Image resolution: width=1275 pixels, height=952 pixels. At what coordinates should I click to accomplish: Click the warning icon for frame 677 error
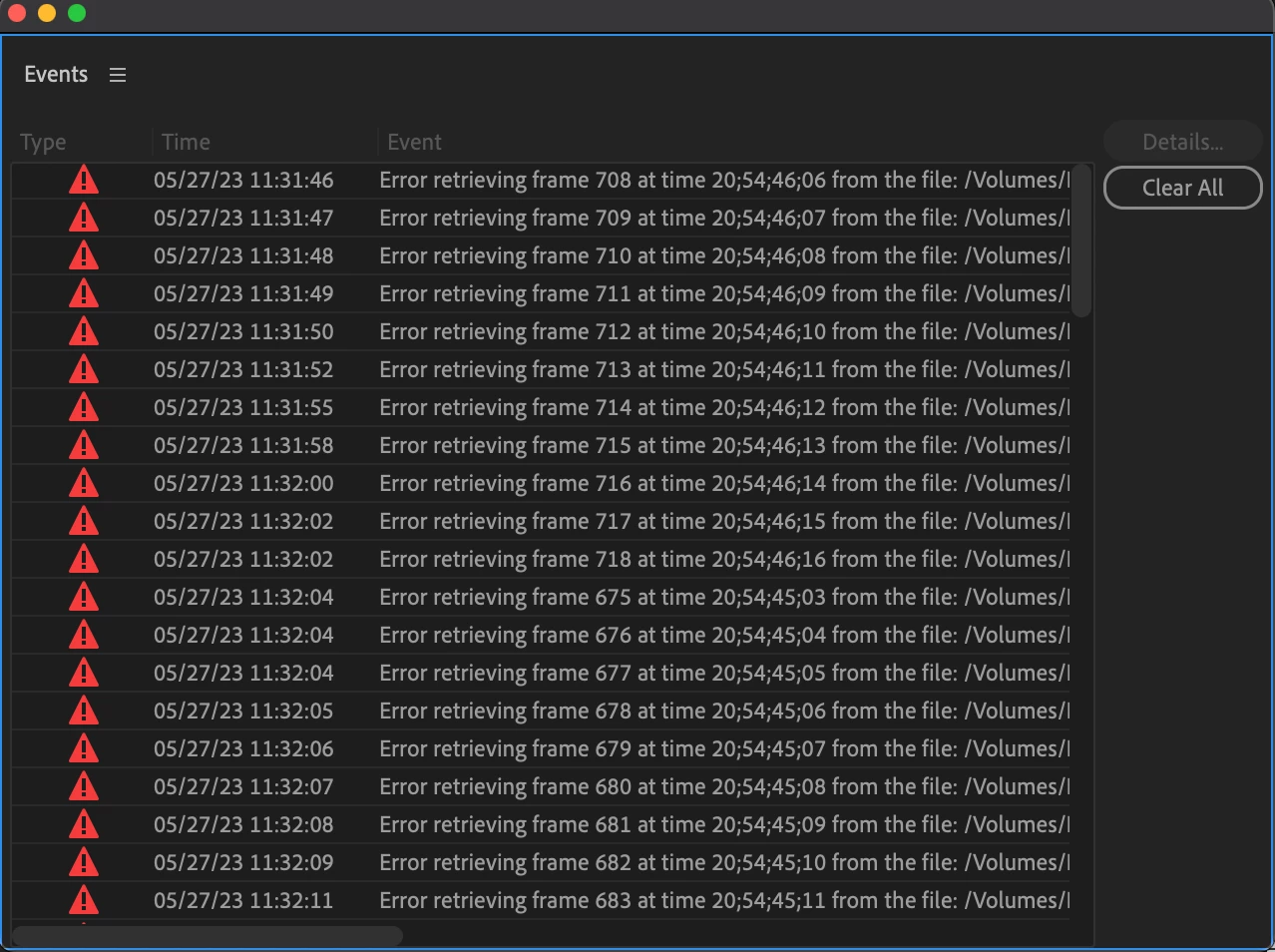pyautogui.click(x=84, y=673)
